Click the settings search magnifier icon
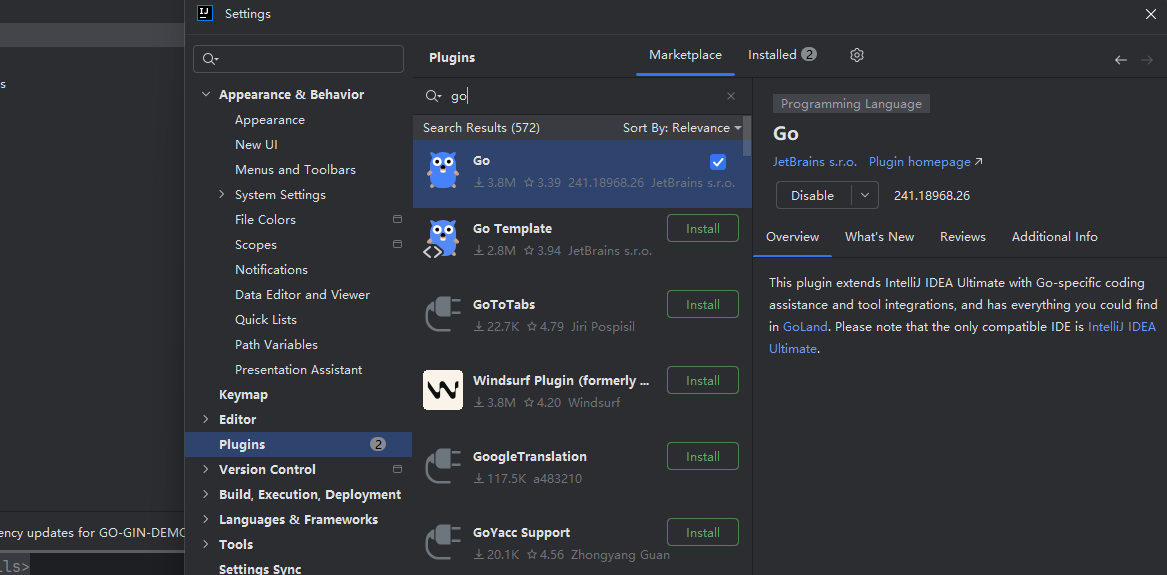 209,59
